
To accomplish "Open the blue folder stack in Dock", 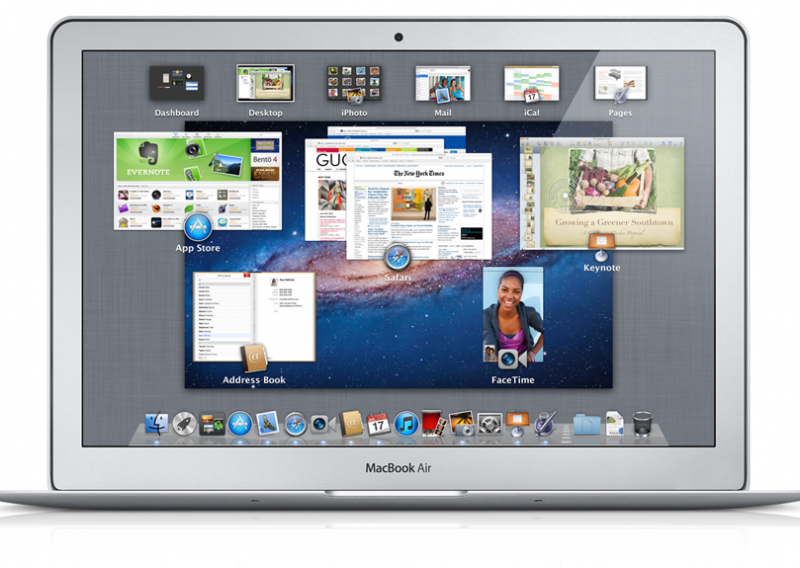I will click(x=587, y=424).
